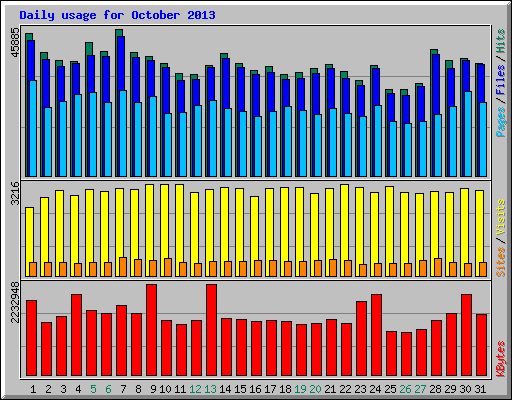512x400 pixels.
Task: Click the green "Hits" legend label
Action: tap(500, 41)
